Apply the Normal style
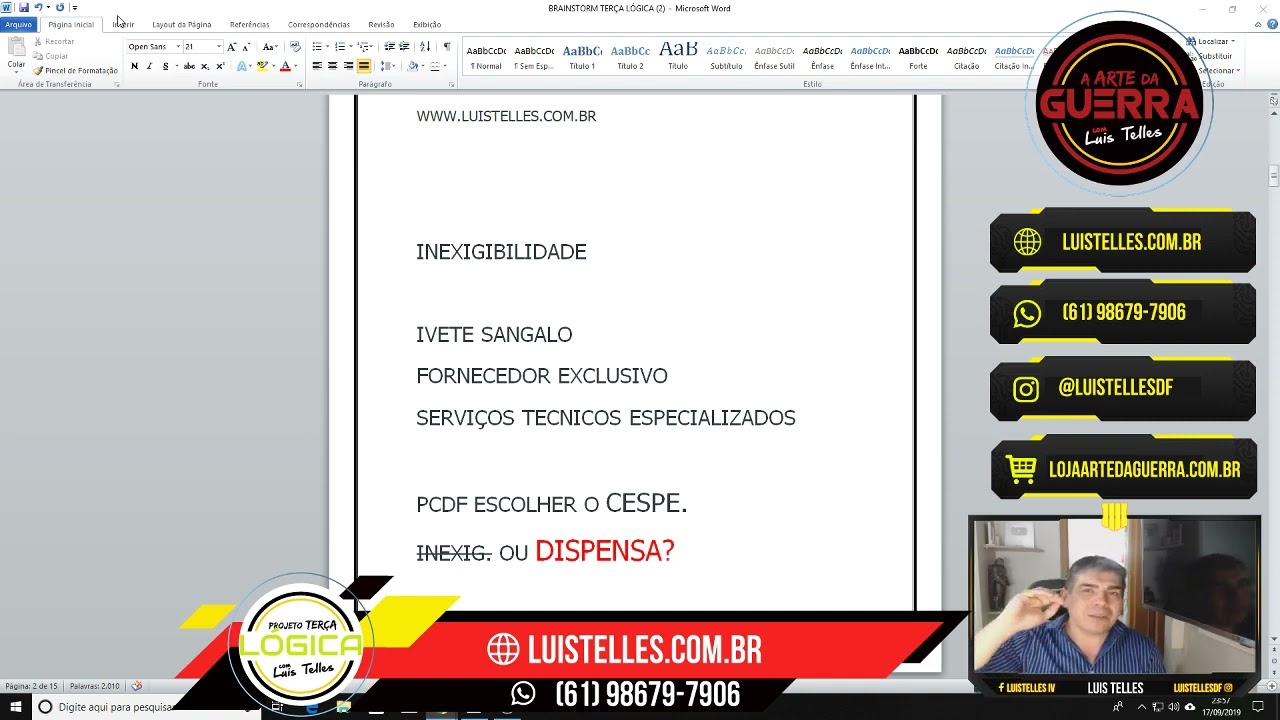The image size is (1280, 720). 487,58
